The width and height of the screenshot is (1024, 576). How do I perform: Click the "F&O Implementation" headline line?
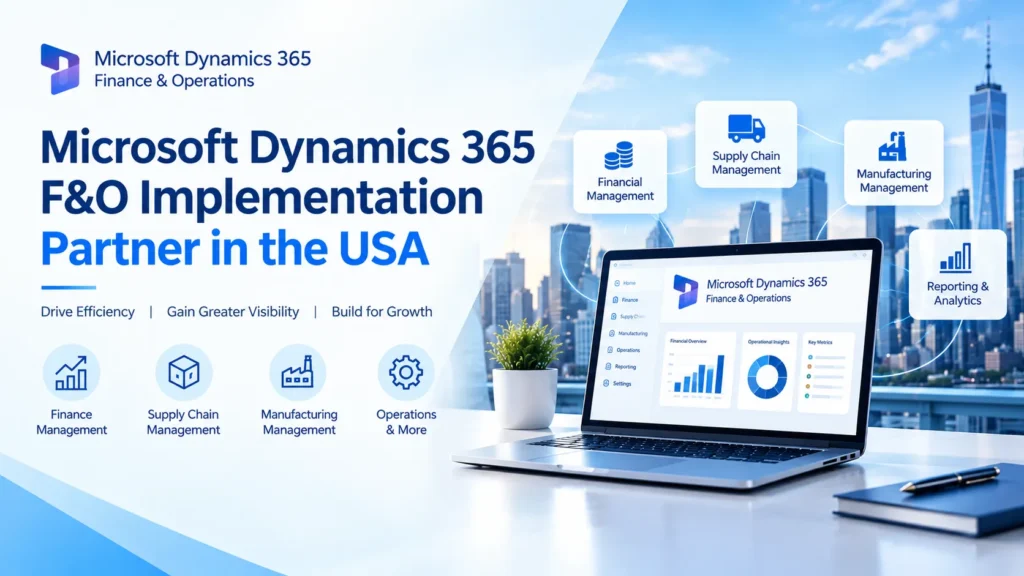tap(262, 197)
